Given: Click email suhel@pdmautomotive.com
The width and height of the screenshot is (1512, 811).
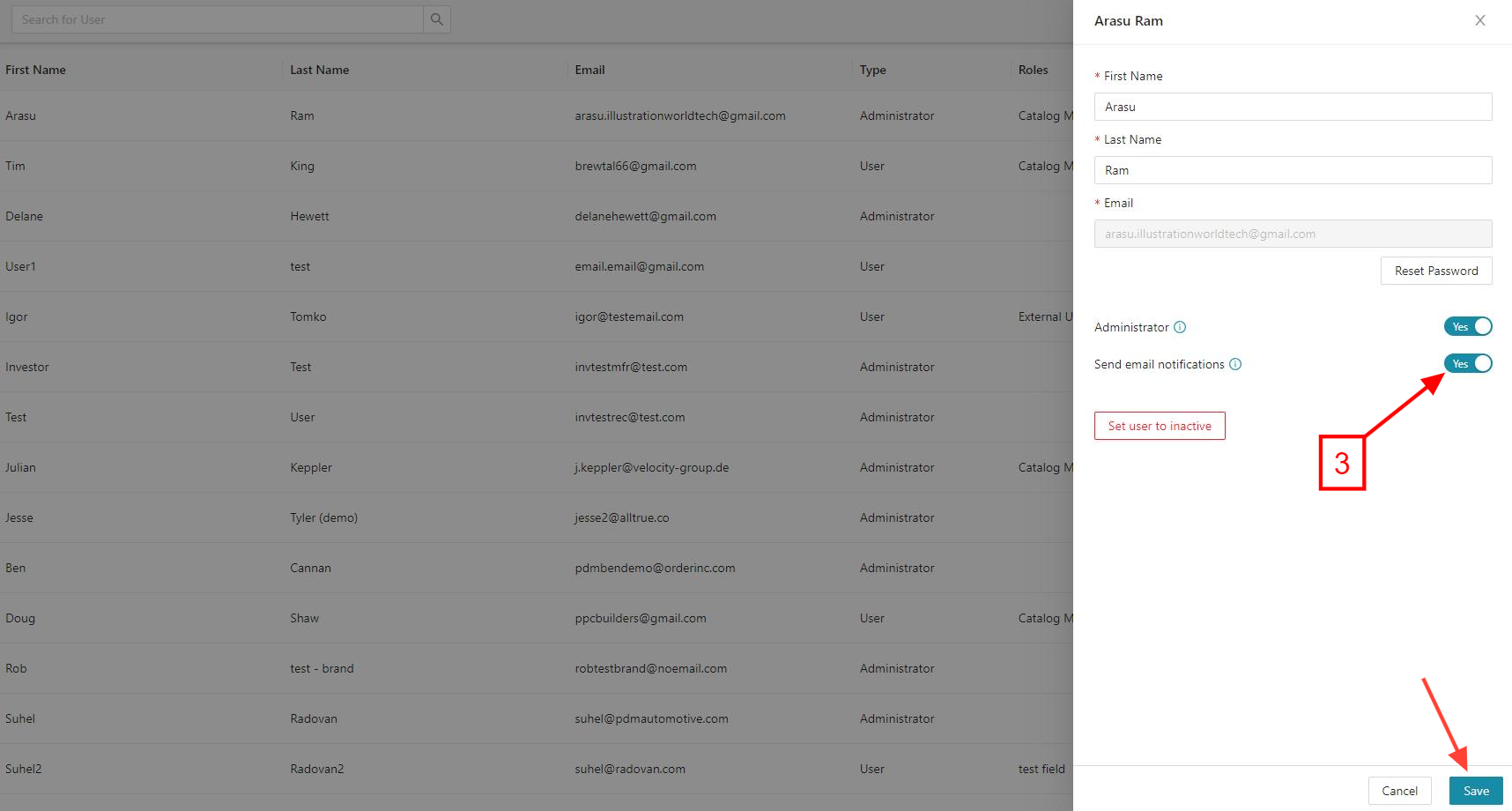Looking at the screenshot, I should [651, 718].
